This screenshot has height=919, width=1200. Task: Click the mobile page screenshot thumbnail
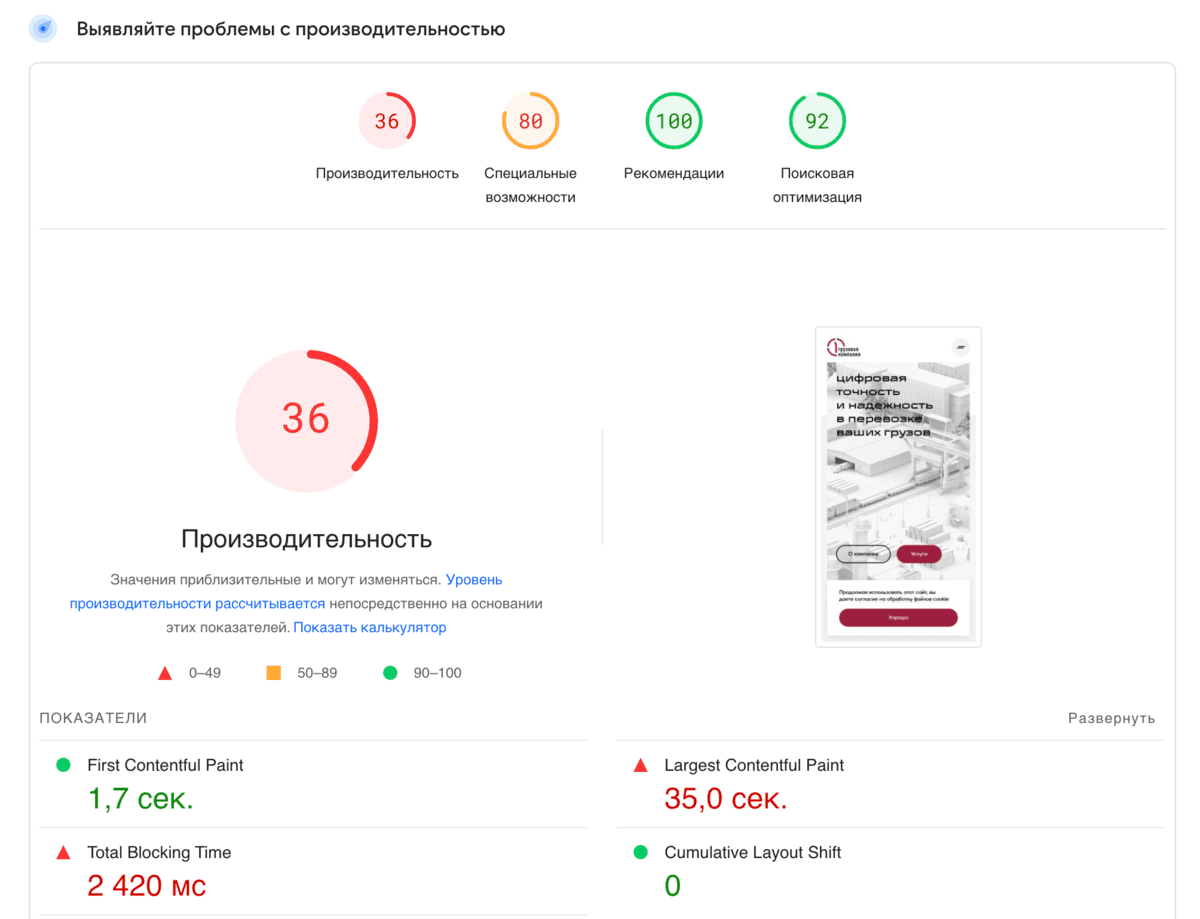tap(898, 487)
